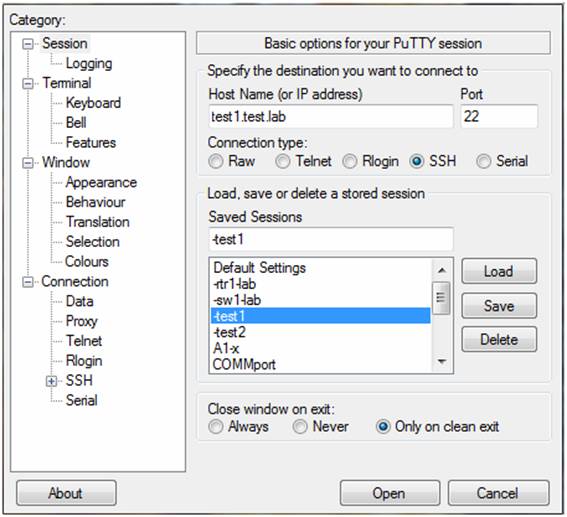This screenshot has height=517, width=567.
Task: Click inside the Host Name field
Action: click(x=331, y=116)
